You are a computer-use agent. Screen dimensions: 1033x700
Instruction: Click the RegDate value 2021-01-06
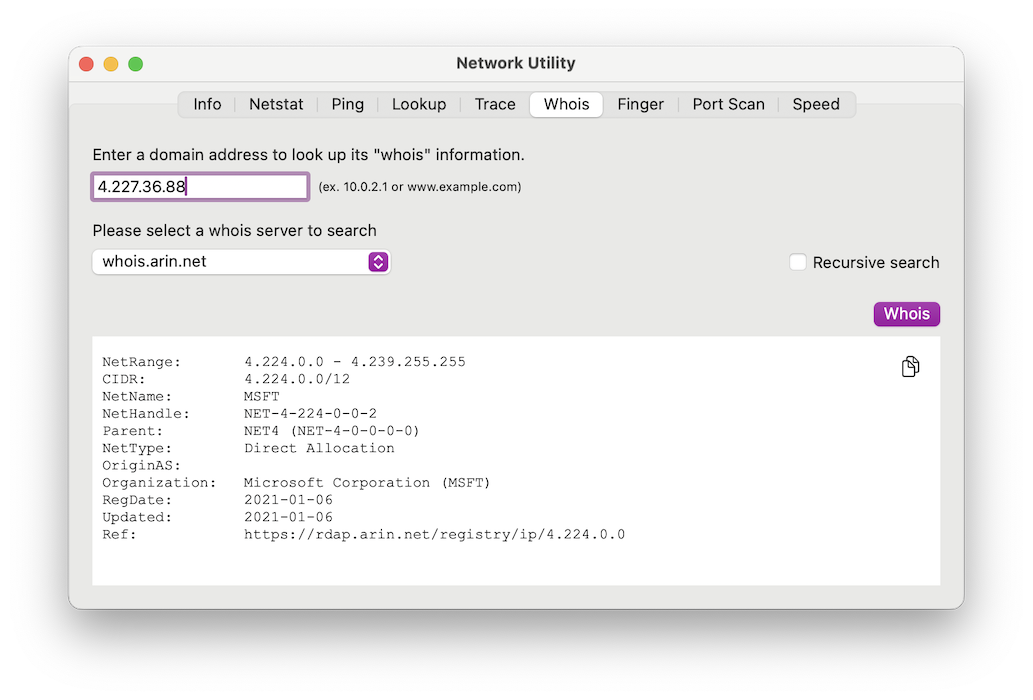pyautogui.click(x=288, y=500)
